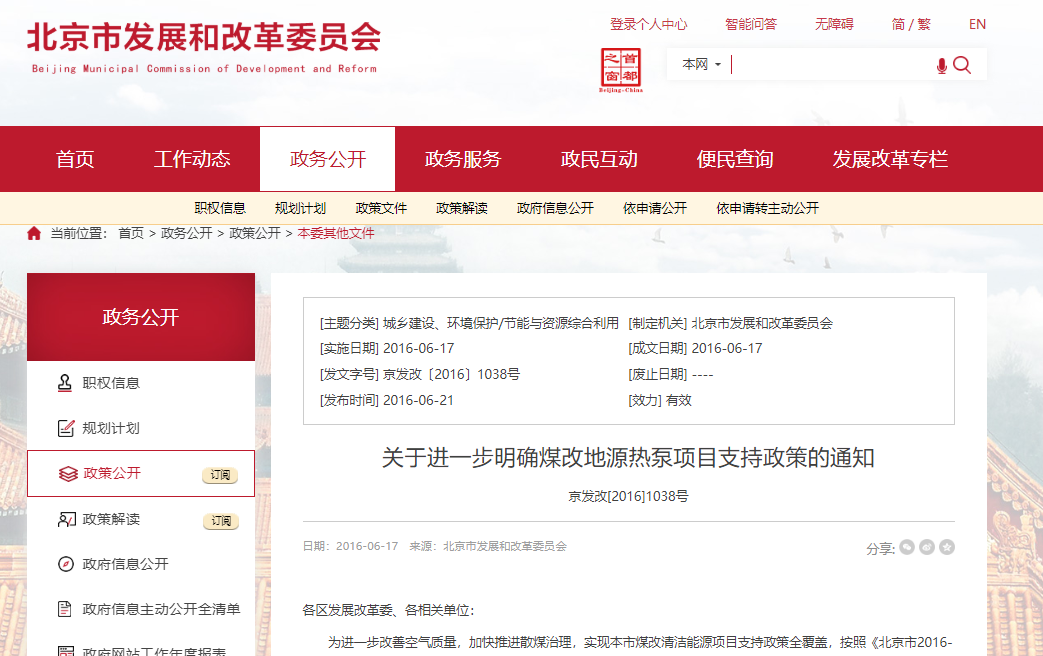Screen dimensions: 1043x656
Task: Open the 本网 search scope dropdown
Action: pyautogui.click(x=701, y=65)
